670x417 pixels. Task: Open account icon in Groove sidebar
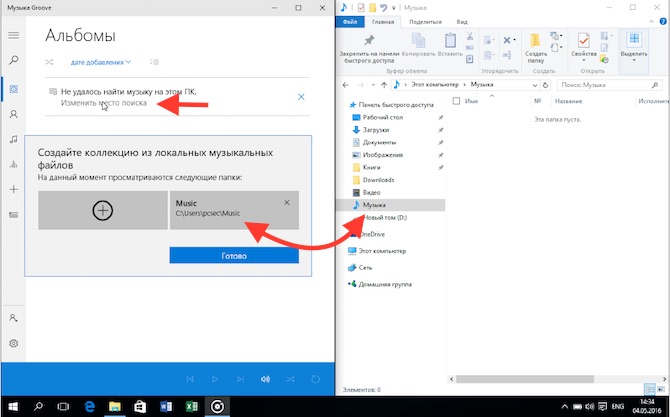coord(14,318)
